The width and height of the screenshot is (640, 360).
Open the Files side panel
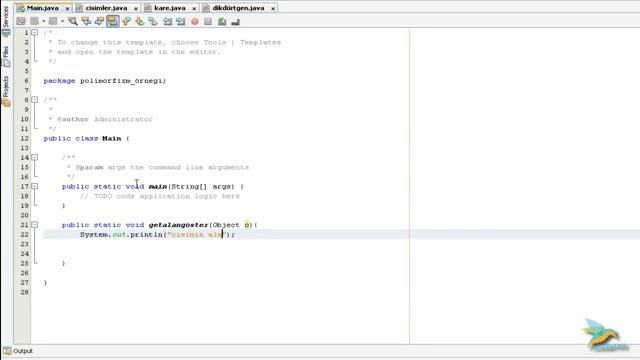(6, 56)
